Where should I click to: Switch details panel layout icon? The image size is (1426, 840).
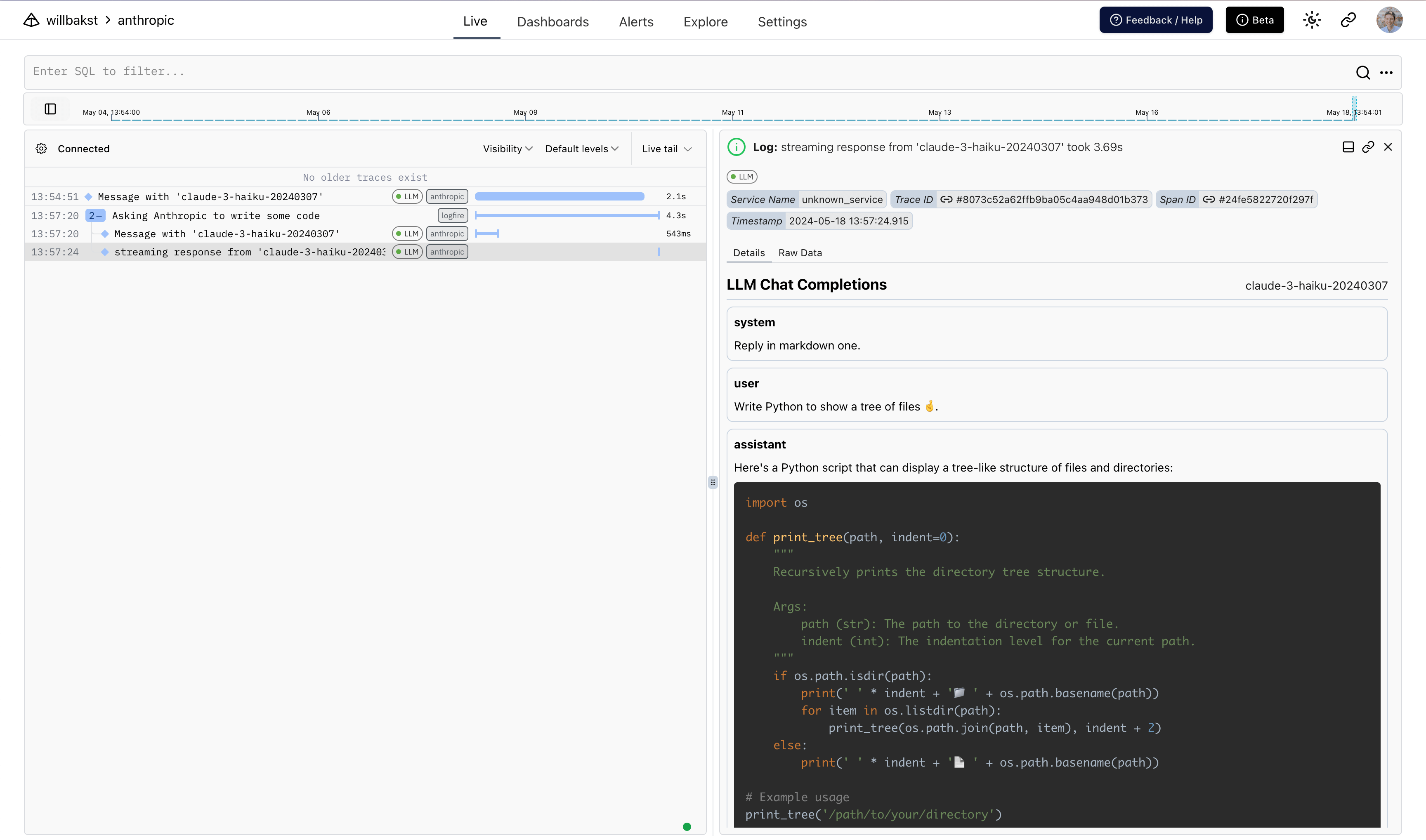coord(1348,147)
